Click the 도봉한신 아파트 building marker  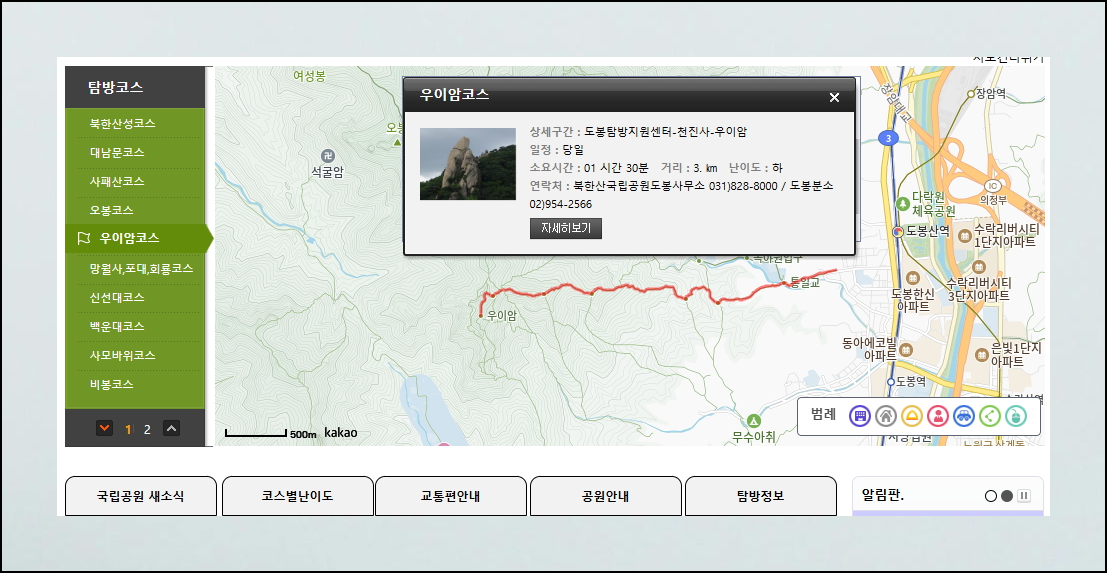click(x=912, y=277)
